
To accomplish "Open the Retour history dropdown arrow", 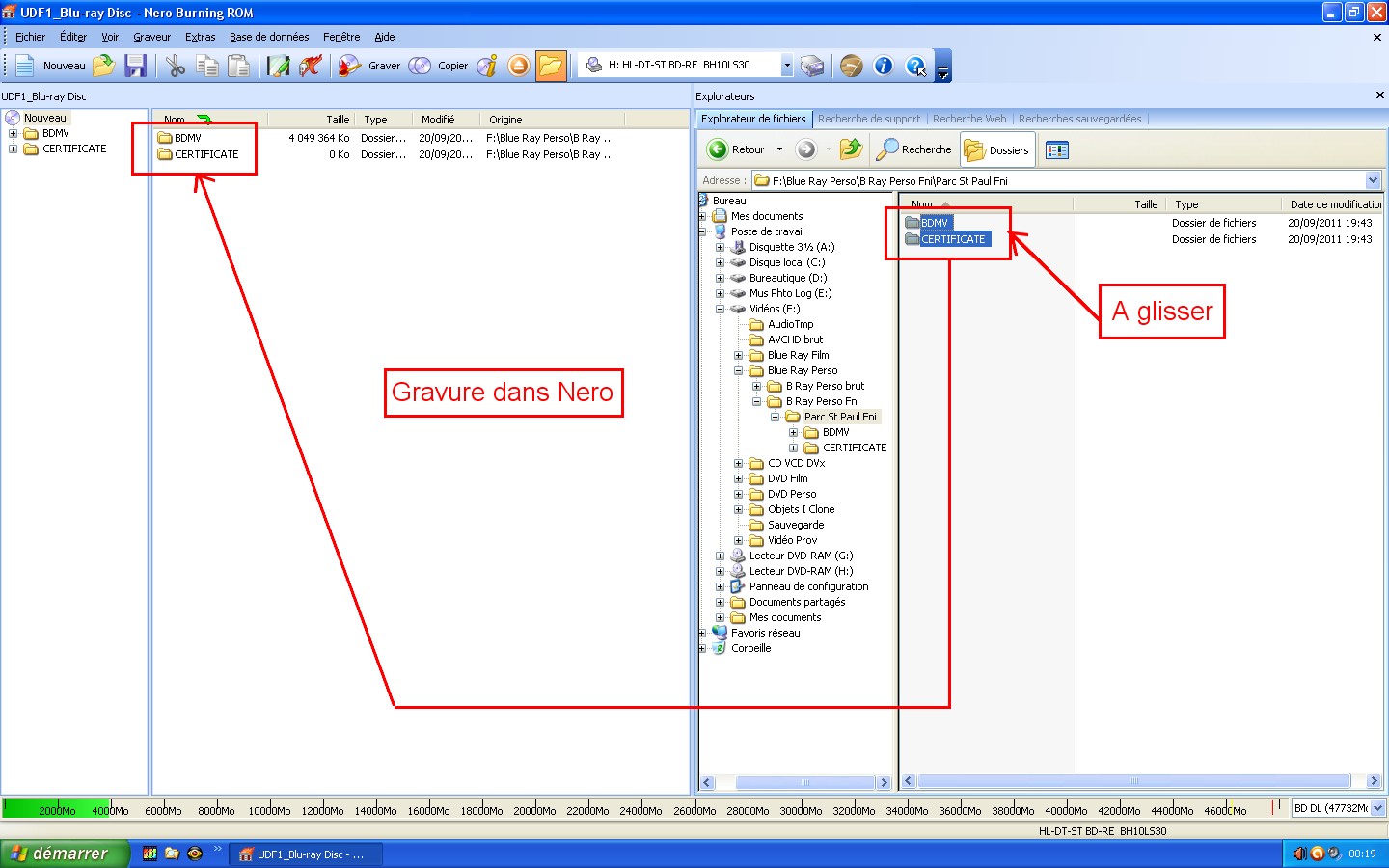I will [779, 149].
